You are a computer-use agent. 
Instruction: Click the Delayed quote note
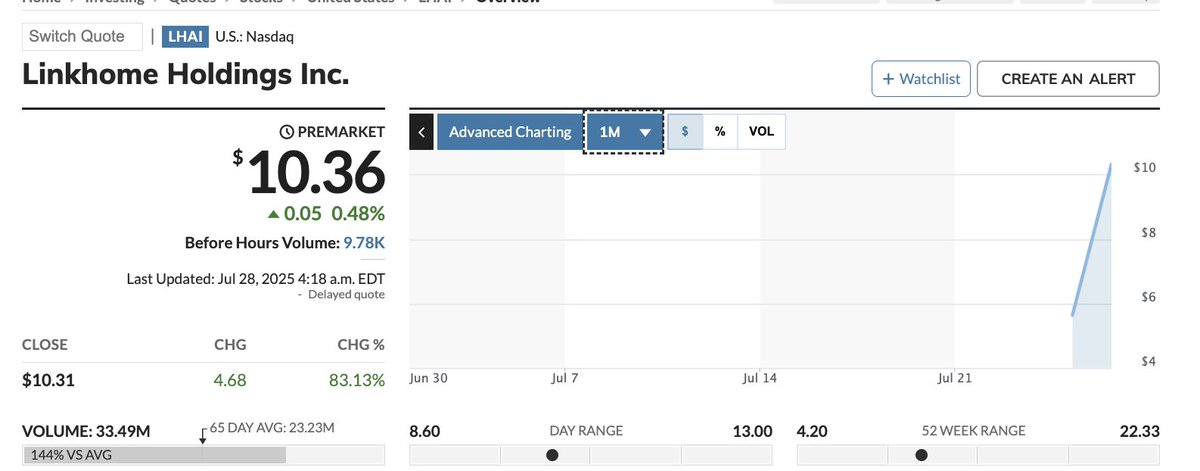[346, 295]
